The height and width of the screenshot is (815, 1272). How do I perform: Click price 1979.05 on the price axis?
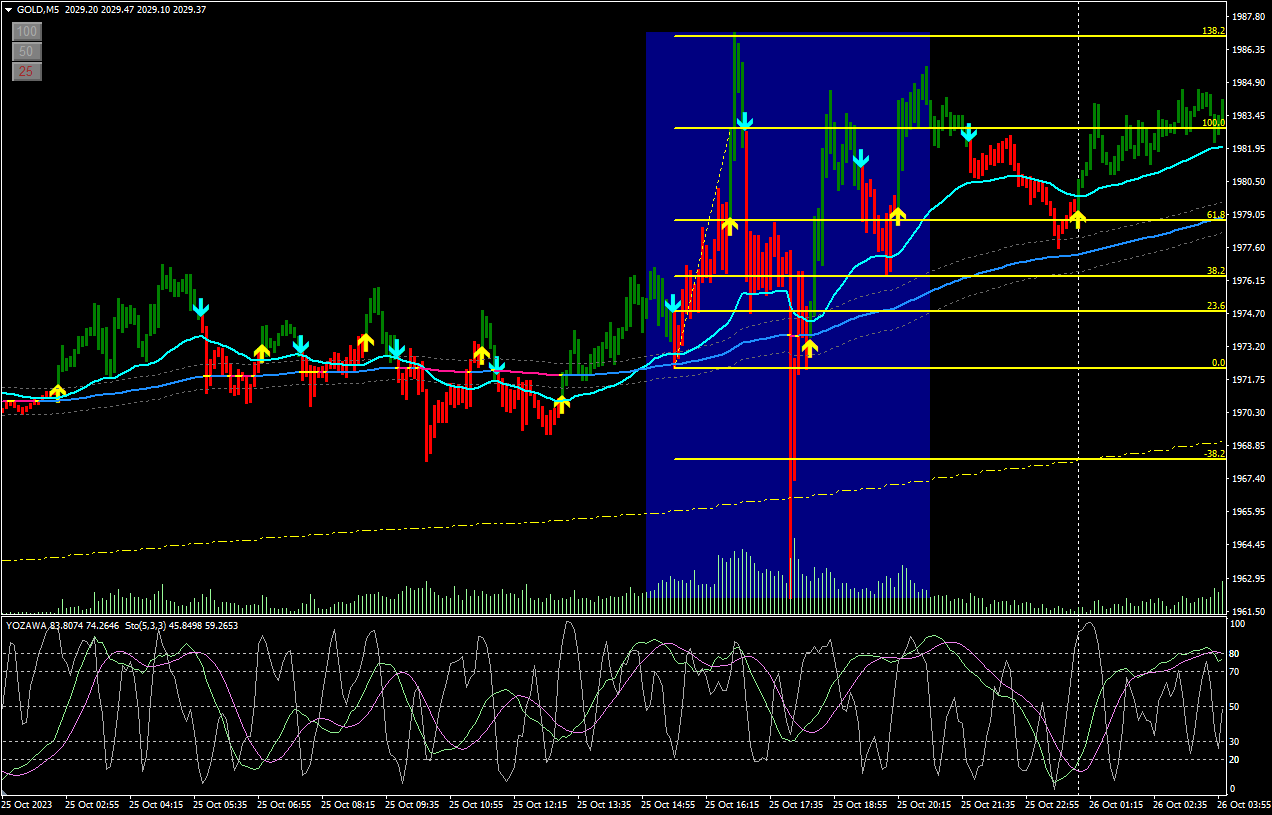(1250, 215)
